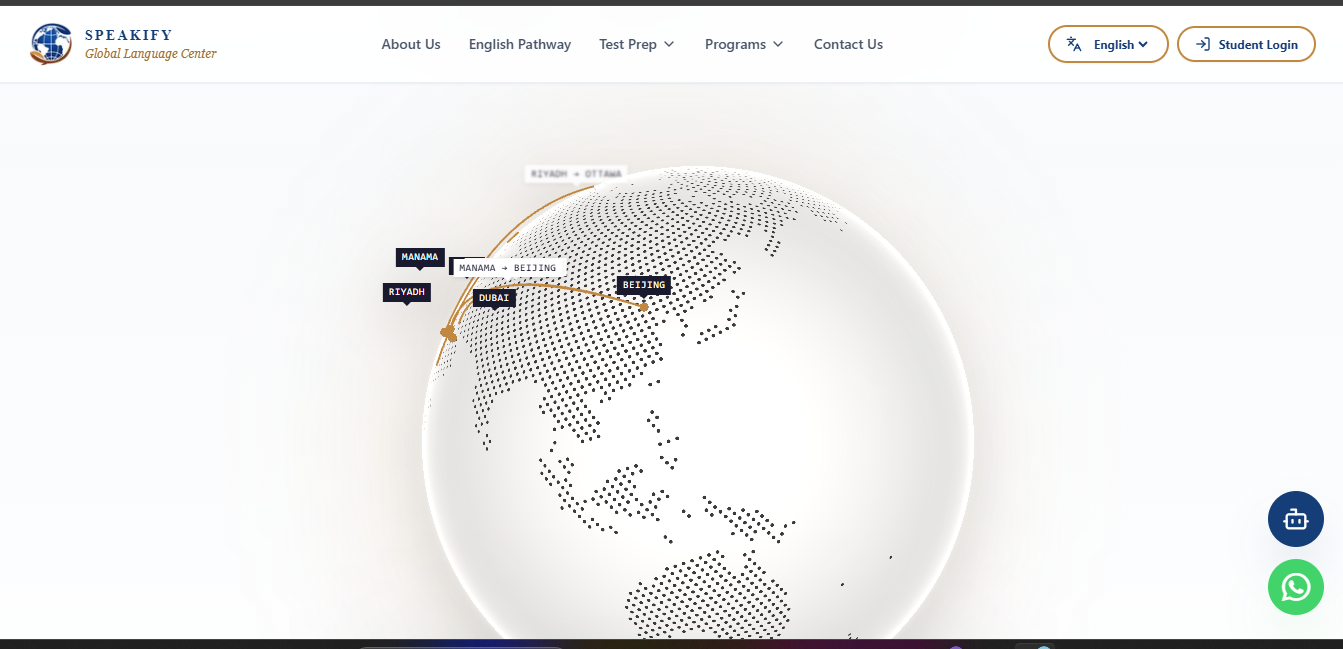Click the login arrow icon
The width and height of the screenshot is (1343, 649).
click(x=1203, y=44)
